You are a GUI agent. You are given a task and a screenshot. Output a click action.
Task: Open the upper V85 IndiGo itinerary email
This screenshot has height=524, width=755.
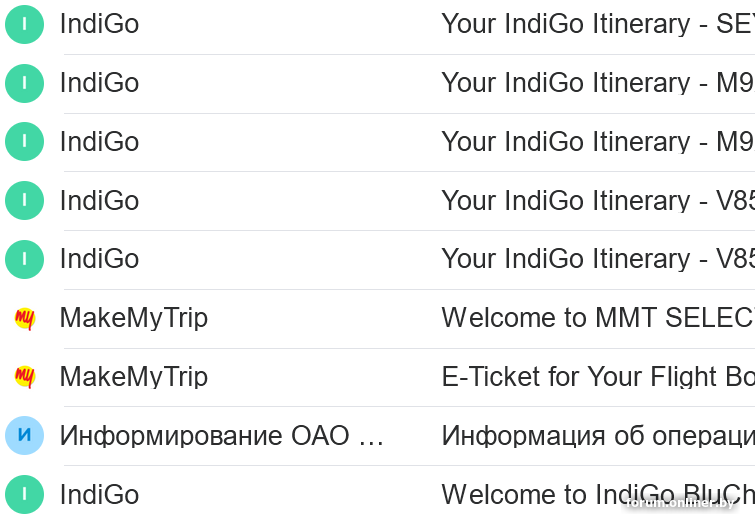coord(596,201)
